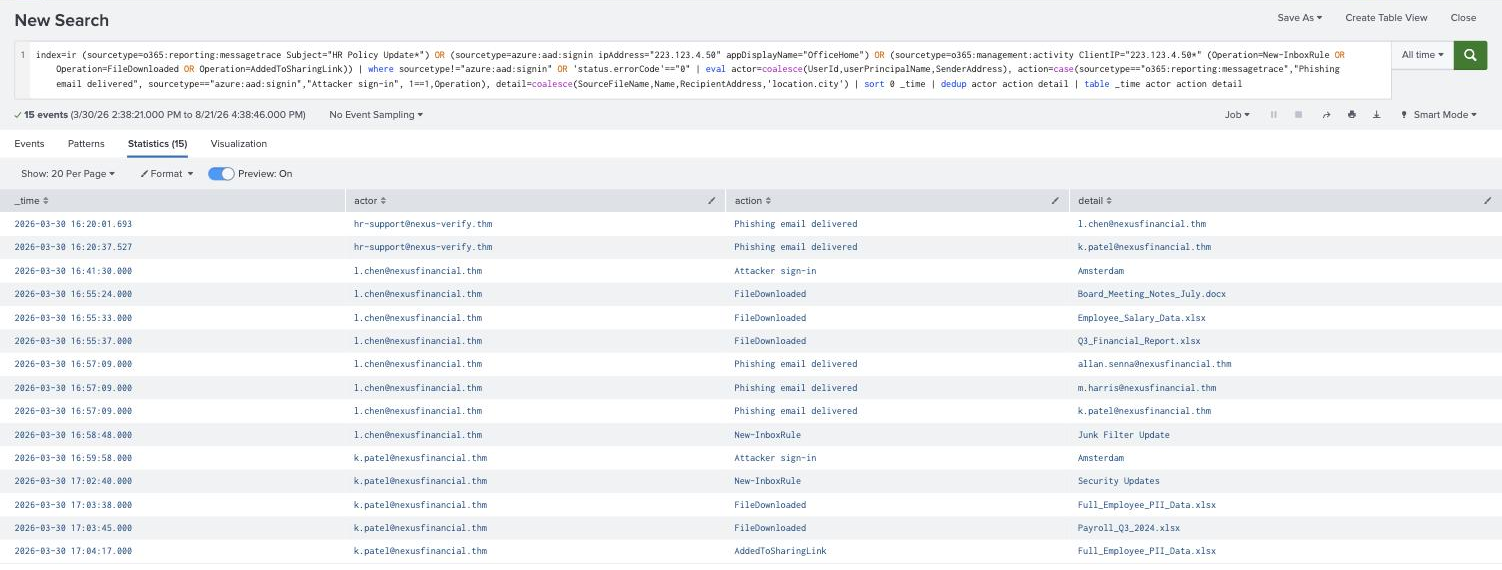This screenshot has height=570, width=1502.
Task: Click Employee_Salary_Data.xlsx detail cell
Action: click(1141, 318)
